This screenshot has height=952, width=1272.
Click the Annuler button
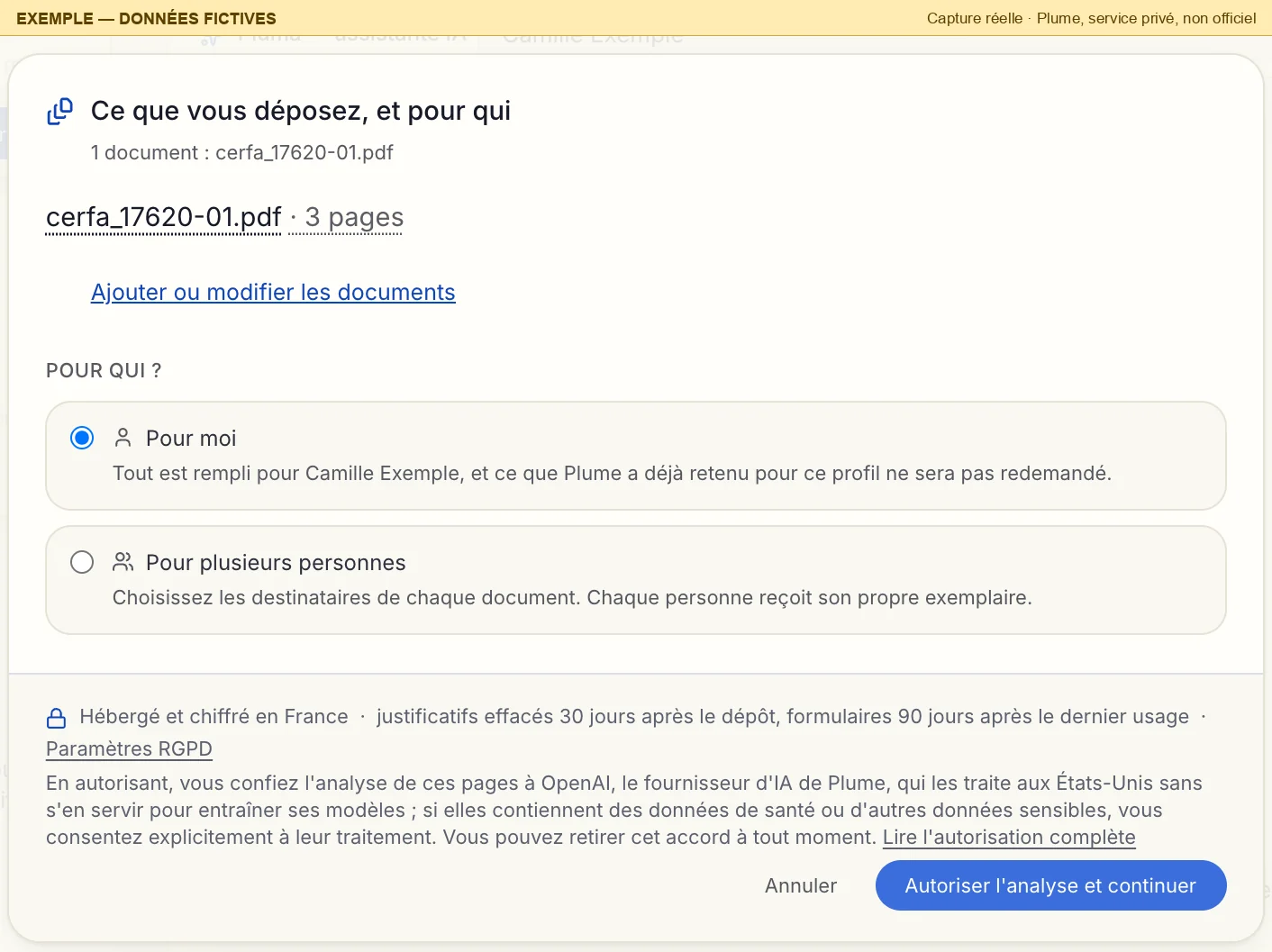pyautogui.click(x=801, y=885)
